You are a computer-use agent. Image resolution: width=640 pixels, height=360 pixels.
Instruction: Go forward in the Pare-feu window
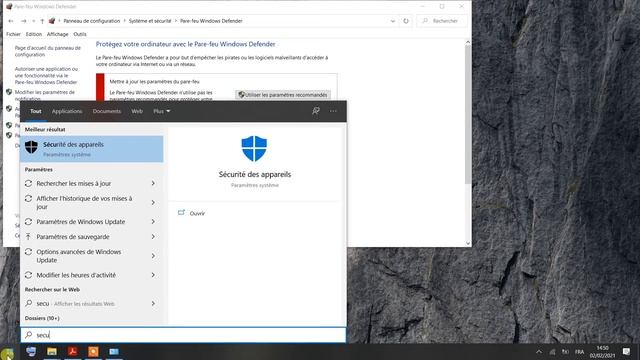[24, 21]
